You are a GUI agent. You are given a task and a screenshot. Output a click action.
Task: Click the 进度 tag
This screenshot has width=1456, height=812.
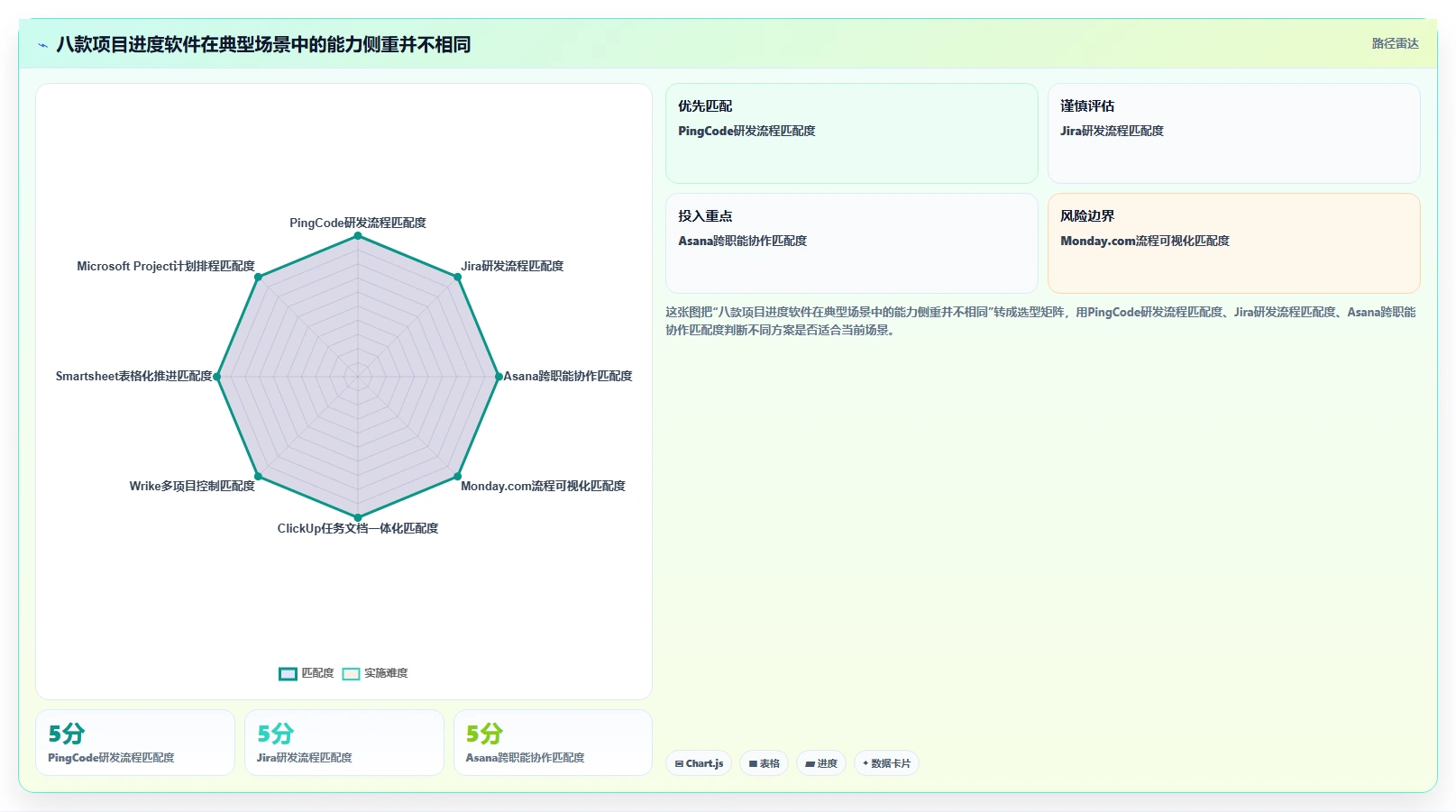tap(821, 763)
